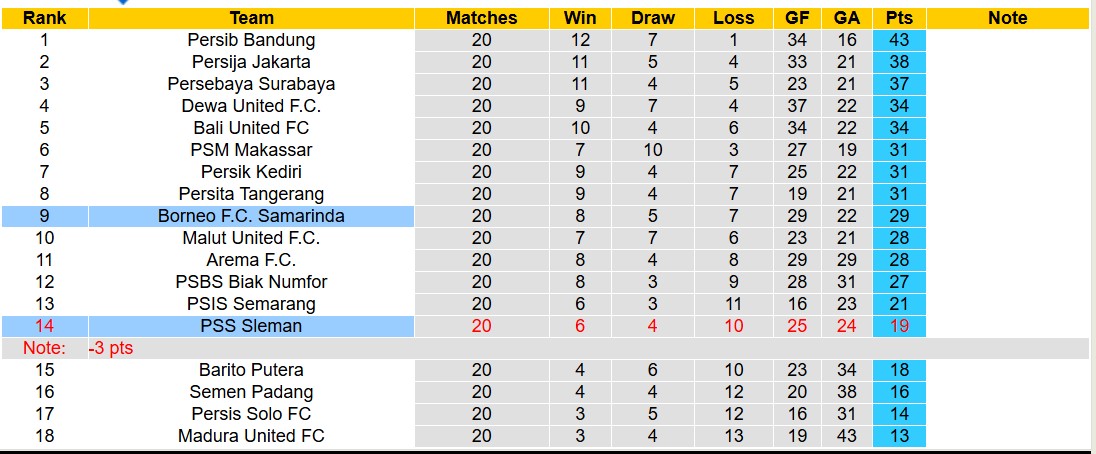
Task: Click PSS Sleman's red 19 points cell
Action: 899,326
